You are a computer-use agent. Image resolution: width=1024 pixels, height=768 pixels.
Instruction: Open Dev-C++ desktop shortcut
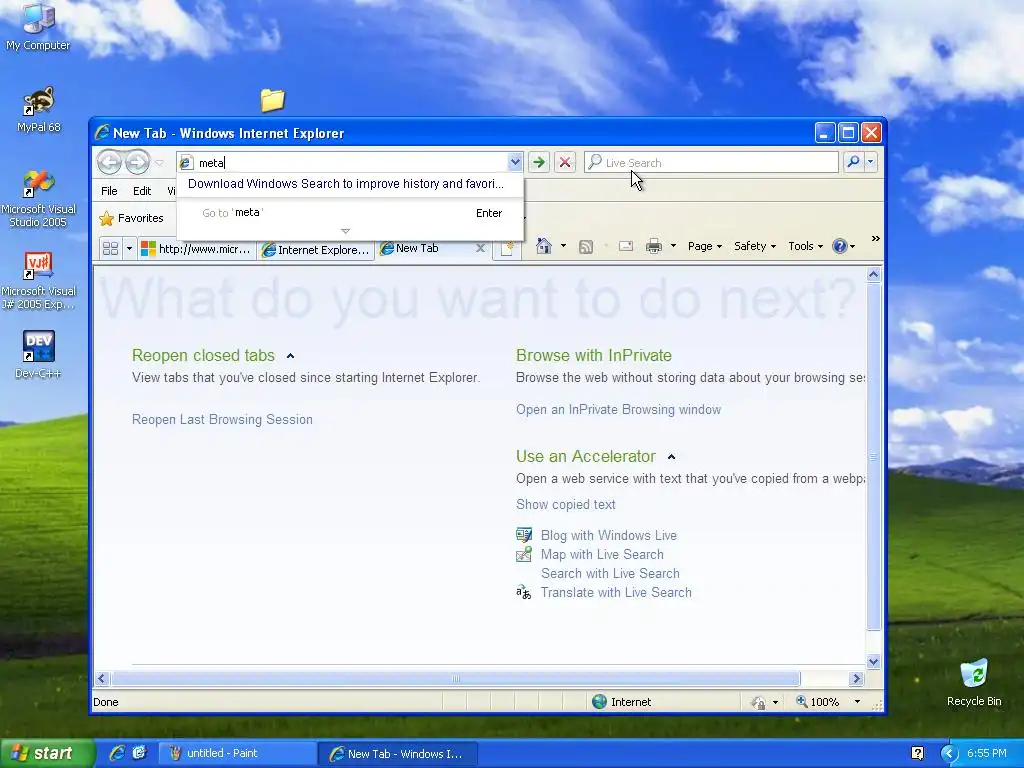38,355
